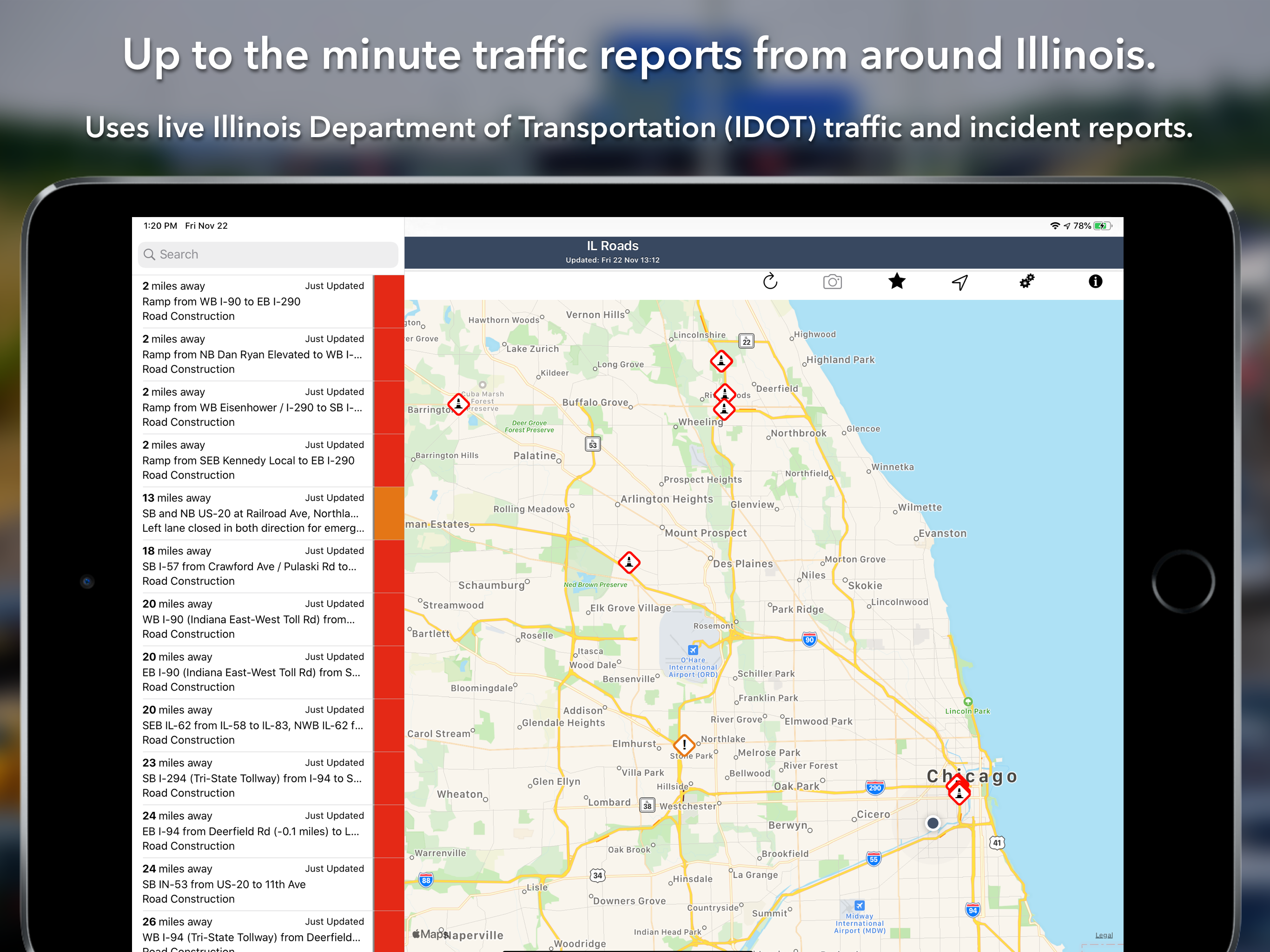Viewport: 1270px width, 952px height.
Task: Tap the I-55 highway shield
Action: coord(873,859)
